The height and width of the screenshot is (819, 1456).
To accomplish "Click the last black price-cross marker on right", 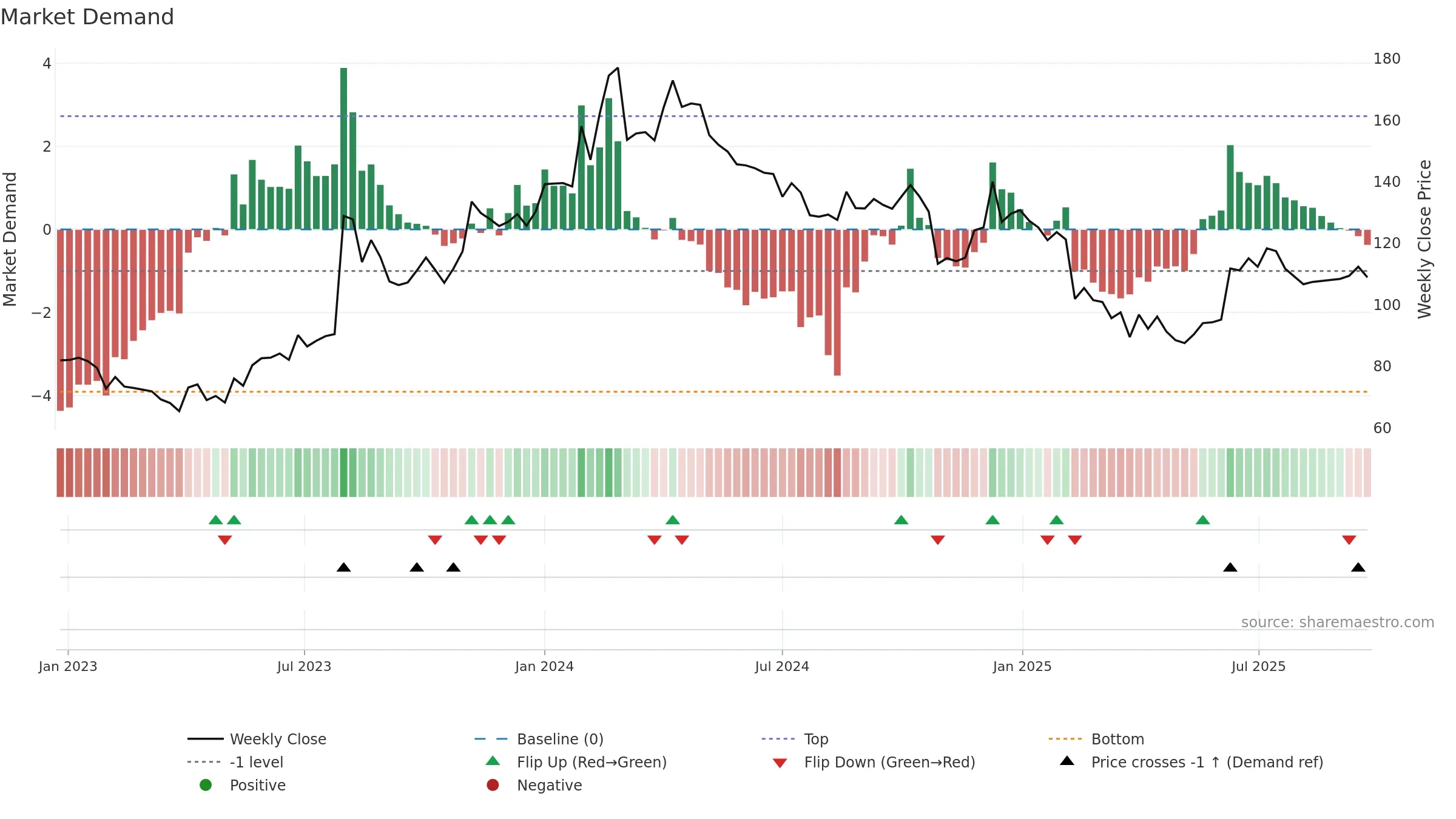I will [1358, 567].
